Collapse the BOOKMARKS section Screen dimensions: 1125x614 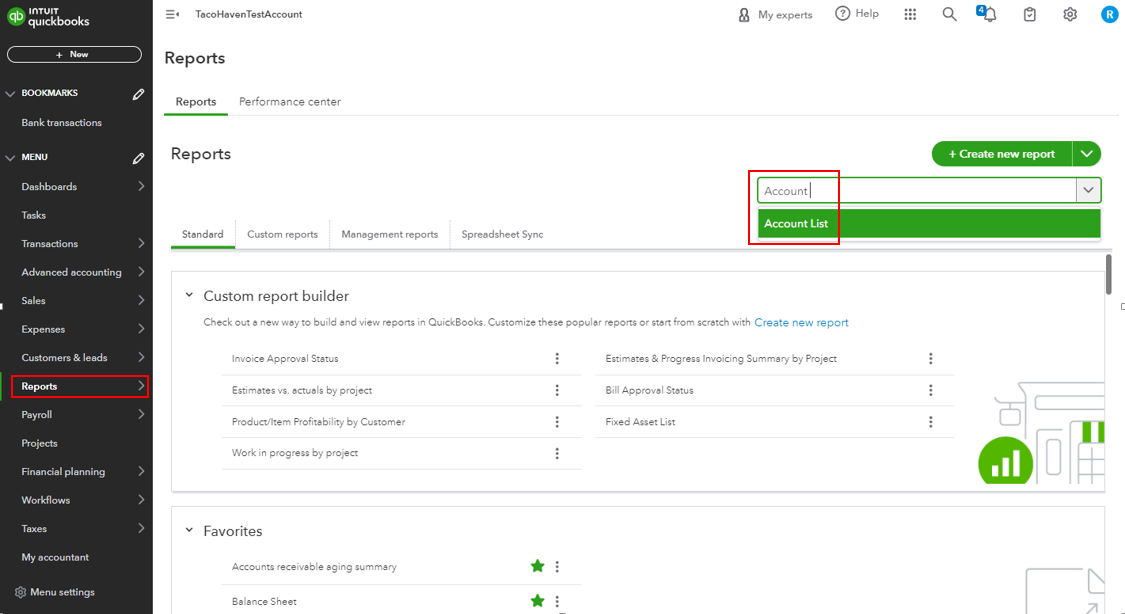[x=10, y=93]
